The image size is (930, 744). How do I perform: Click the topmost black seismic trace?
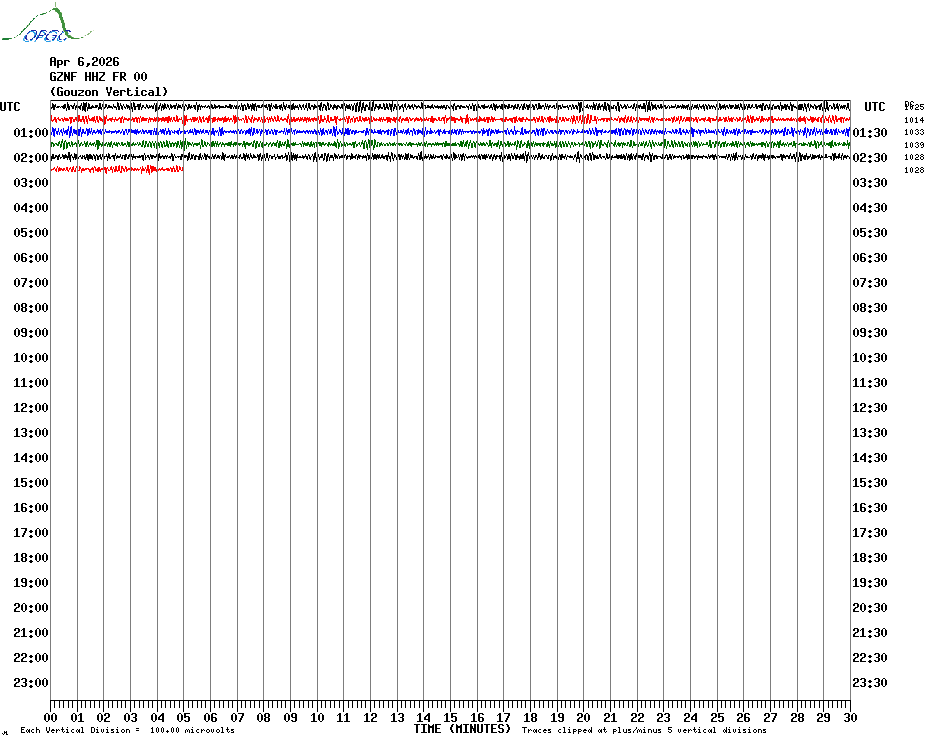[x=450, y=107]
